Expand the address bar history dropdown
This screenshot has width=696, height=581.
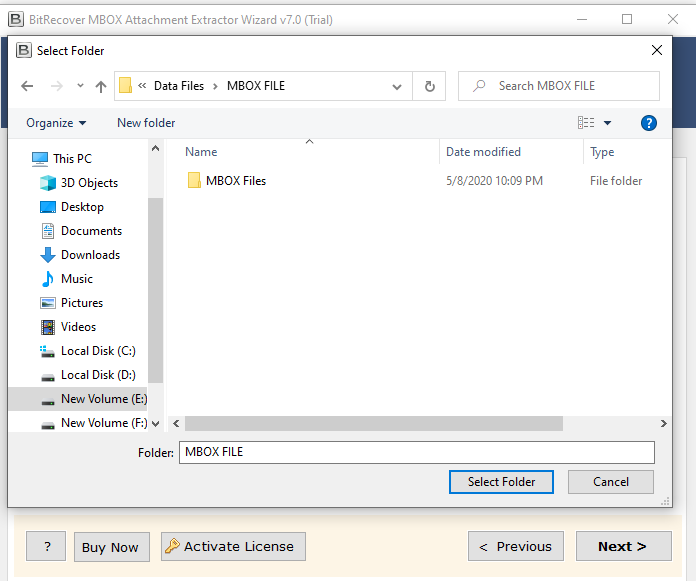tap(397, 87)
